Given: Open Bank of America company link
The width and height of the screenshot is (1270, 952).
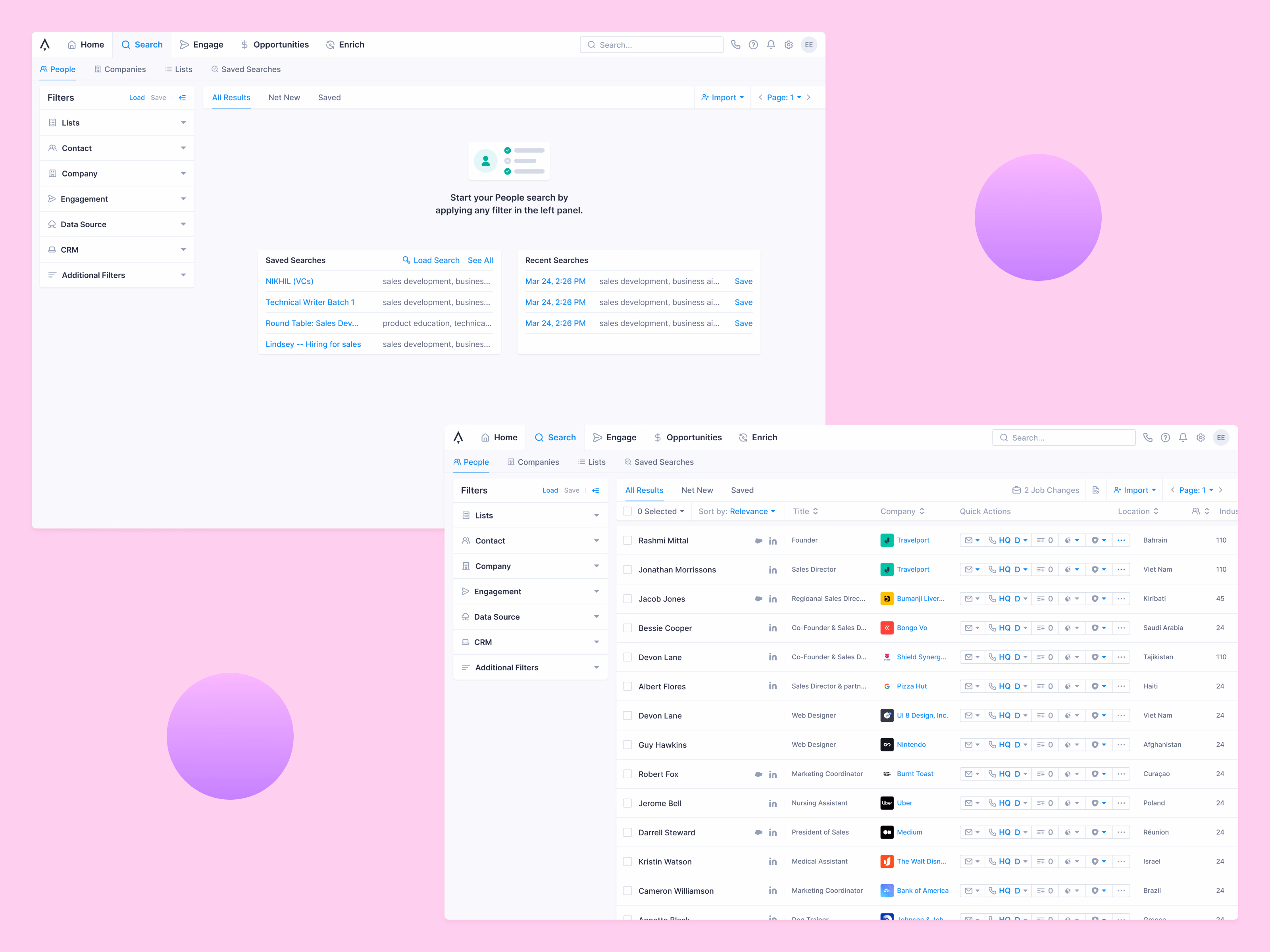Looking at the screenshot, I should pos(923,891).
